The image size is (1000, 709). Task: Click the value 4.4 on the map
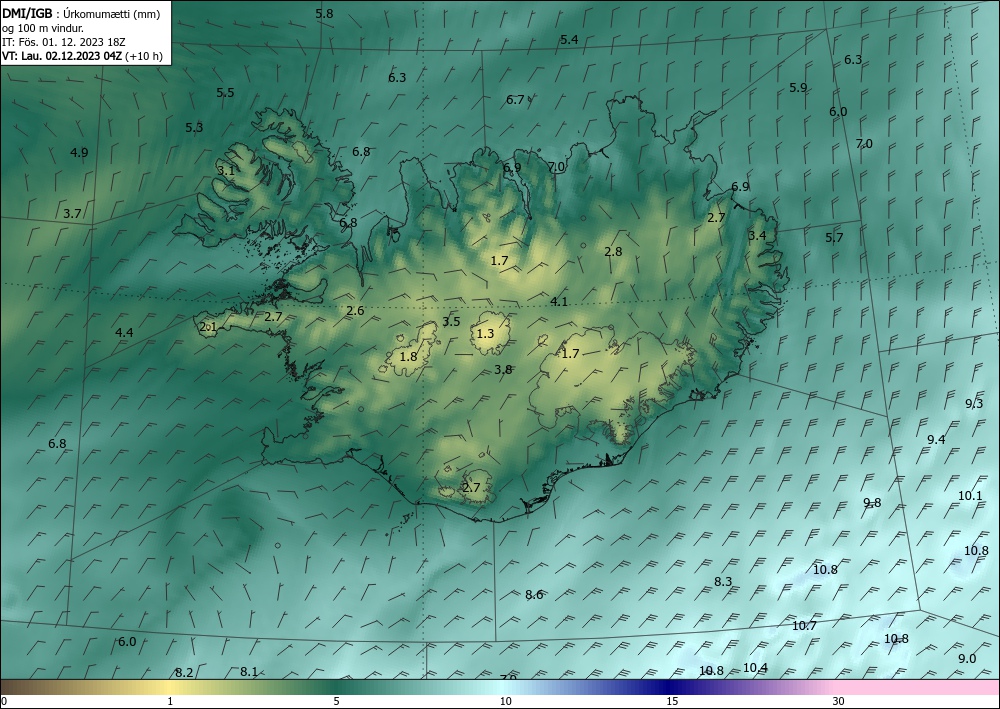[x=124, y=332]
